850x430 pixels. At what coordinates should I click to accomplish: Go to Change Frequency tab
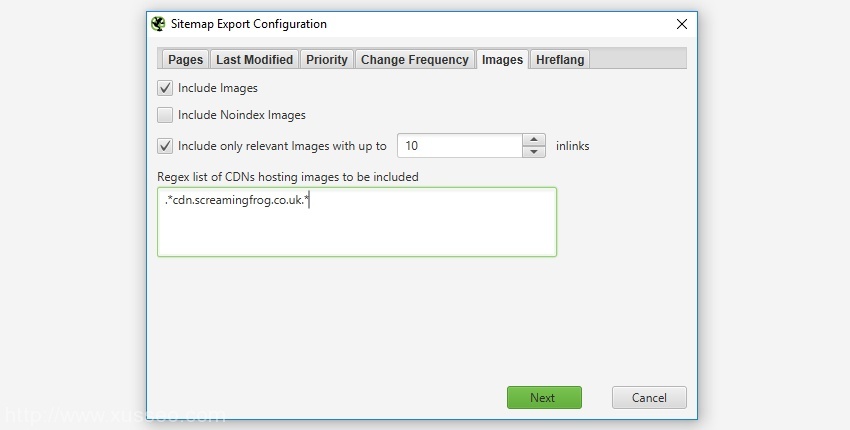tap(415, 60)
